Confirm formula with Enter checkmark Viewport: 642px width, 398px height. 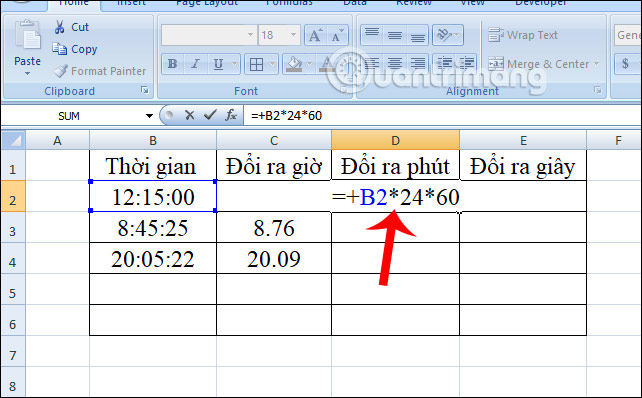[210, 115]
